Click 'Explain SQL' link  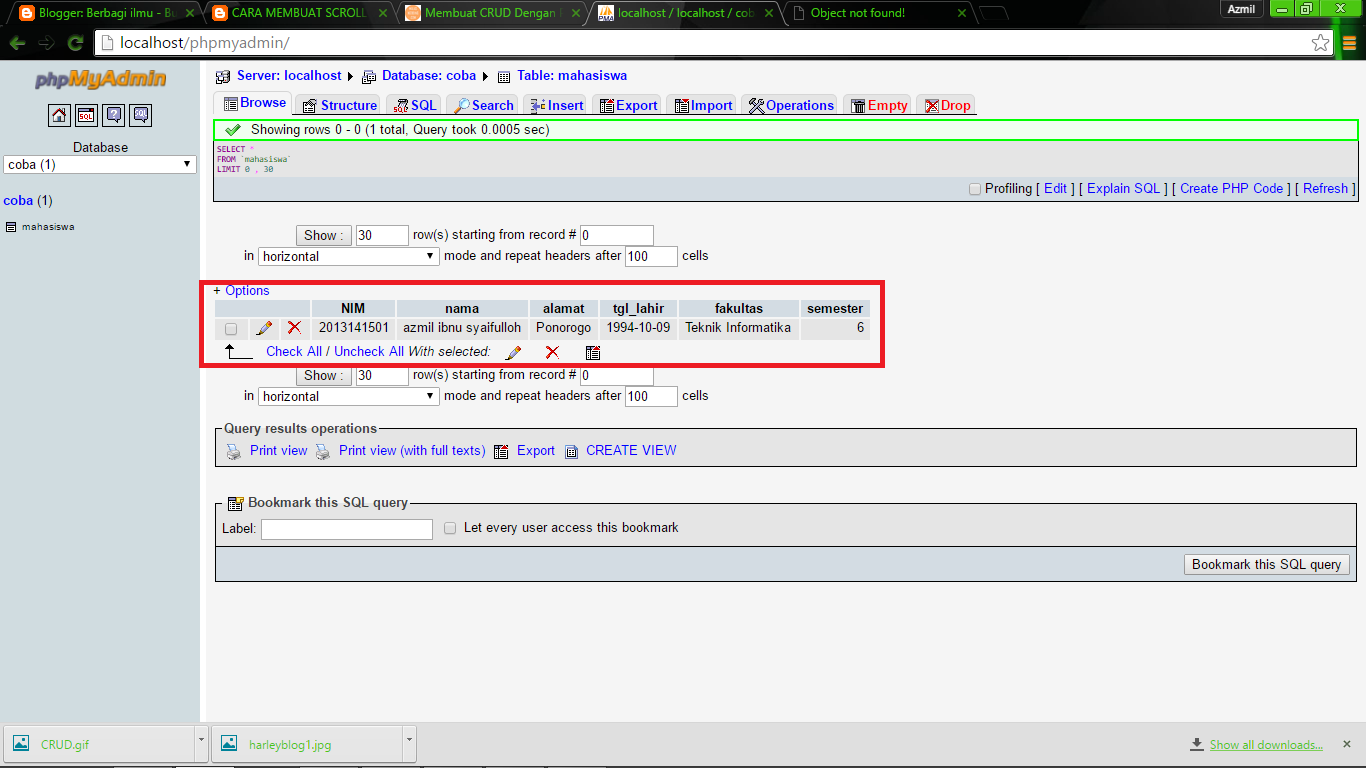click(x=1122, y=188)
